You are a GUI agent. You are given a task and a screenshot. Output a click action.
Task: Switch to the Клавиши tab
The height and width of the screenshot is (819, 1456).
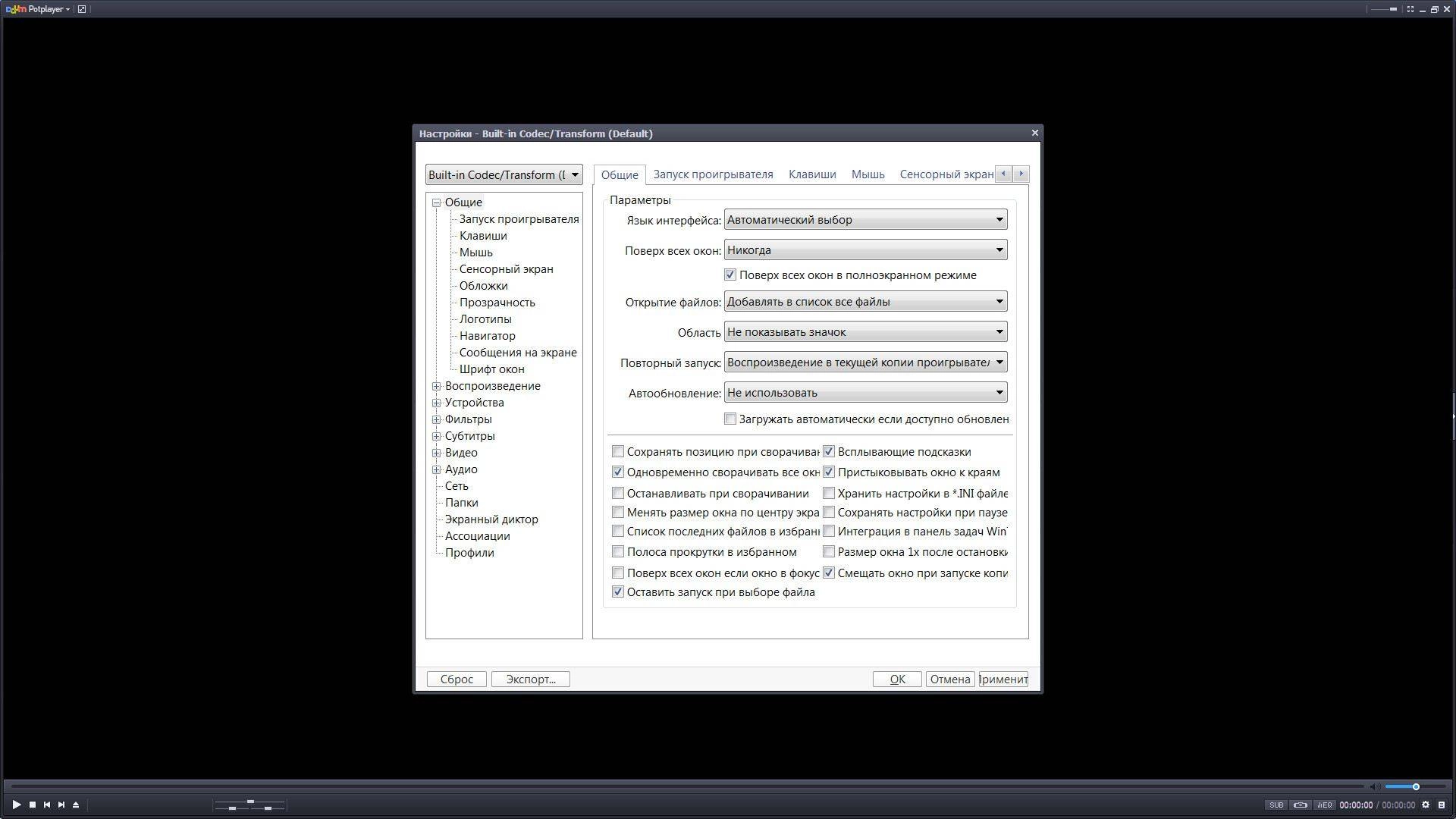(x=812, y=174)
